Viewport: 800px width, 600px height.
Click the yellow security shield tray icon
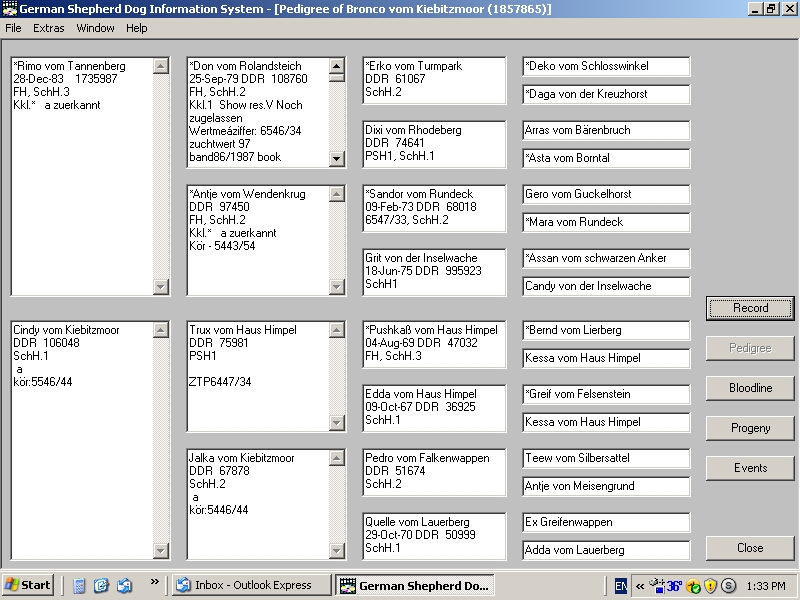(x=710, y=585)
